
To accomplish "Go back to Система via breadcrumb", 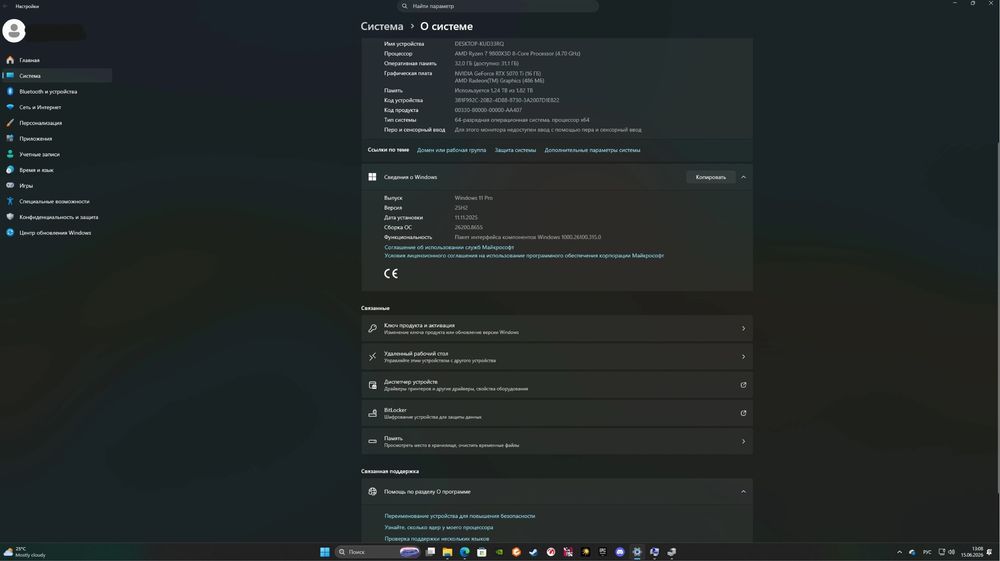I will [x=381, y=26].
